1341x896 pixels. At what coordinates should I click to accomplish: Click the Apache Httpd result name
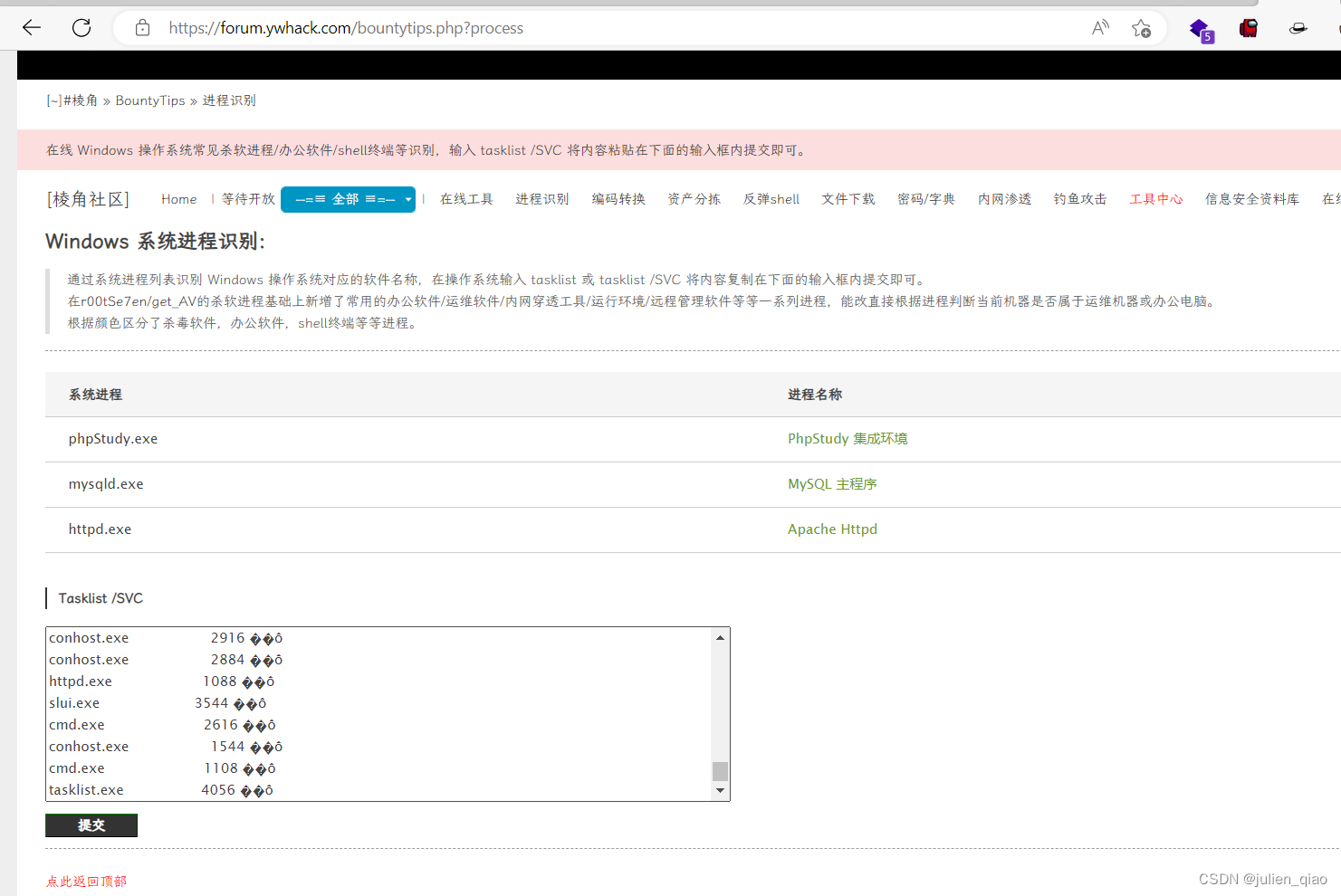coord(832,529)
